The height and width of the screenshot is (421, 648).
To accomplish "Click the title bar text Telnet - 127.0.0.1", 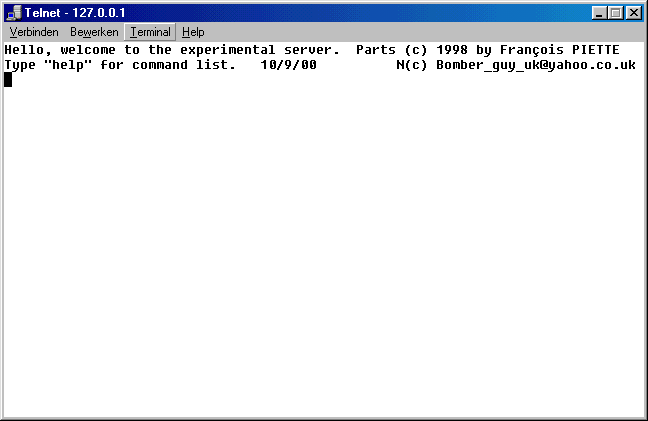I will 75,13.
